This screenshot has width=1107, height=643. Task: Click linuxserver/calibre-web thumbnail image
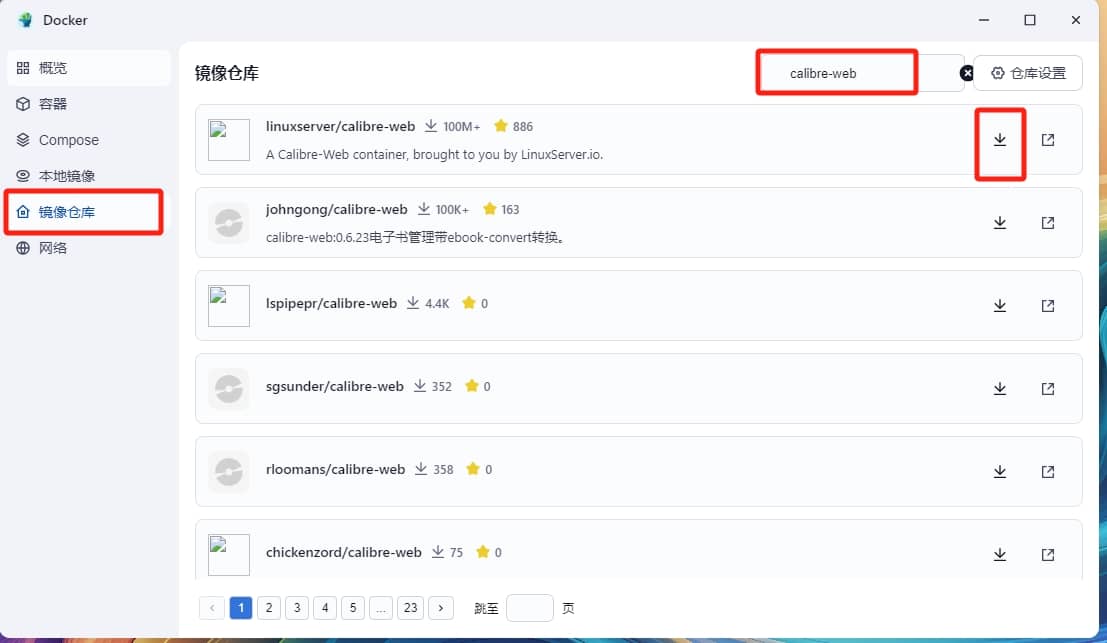(229, 140)
